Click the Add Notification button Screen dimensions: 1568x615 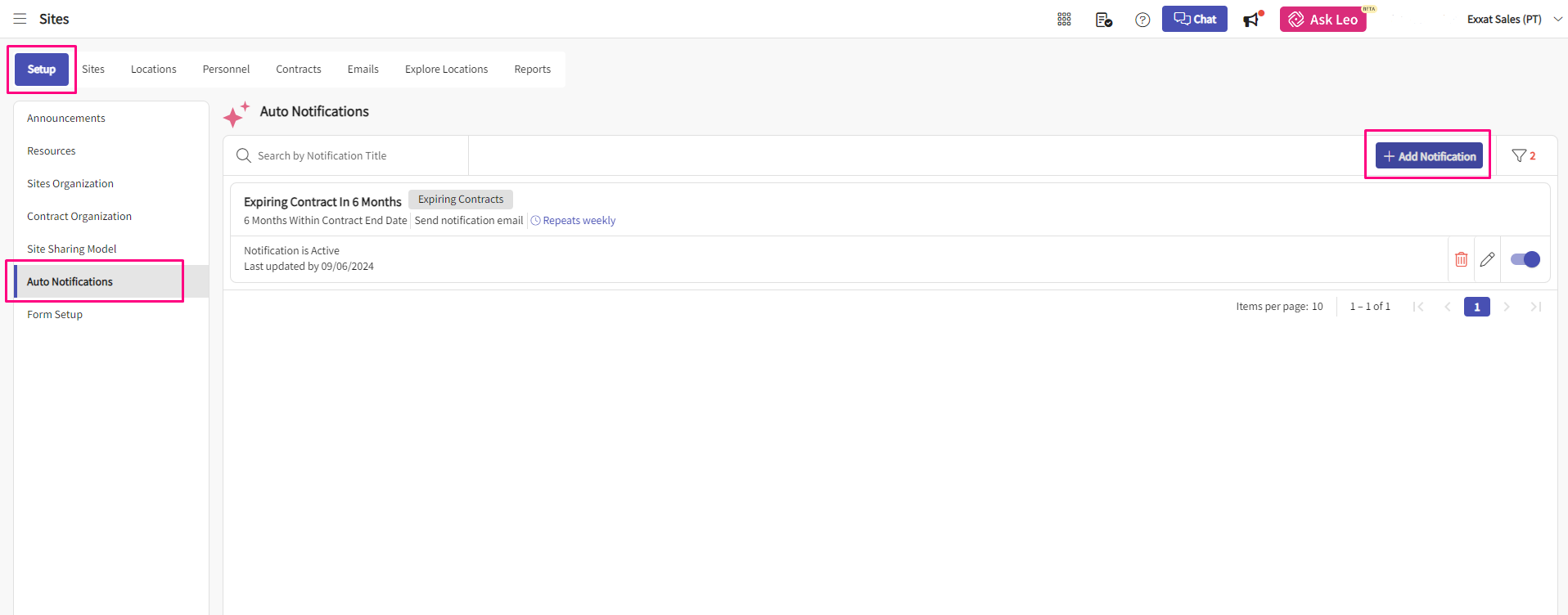tap(1428, 155)
